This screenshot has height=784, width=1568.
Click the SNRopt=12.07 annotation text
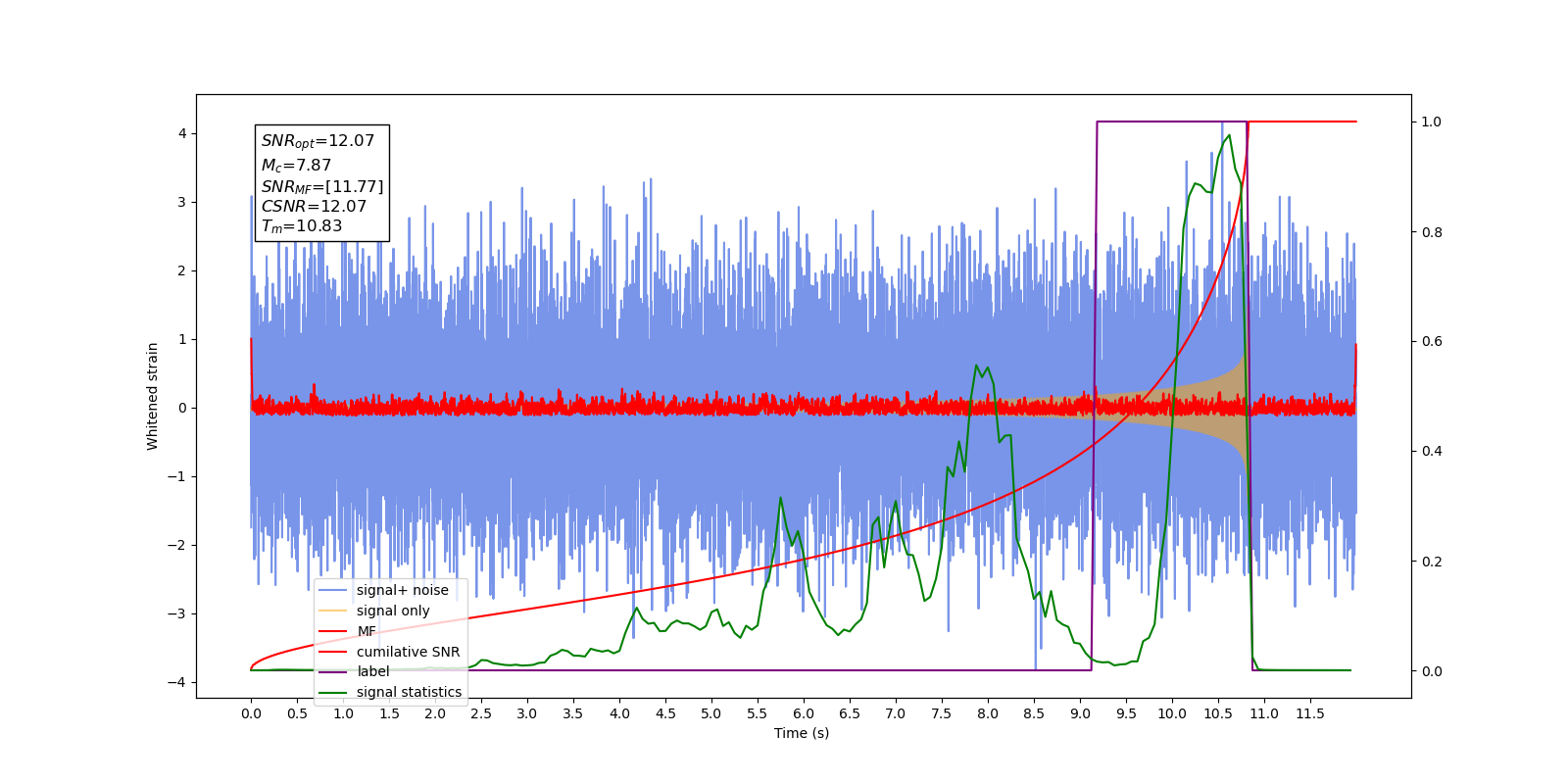[x=318, y=141]
